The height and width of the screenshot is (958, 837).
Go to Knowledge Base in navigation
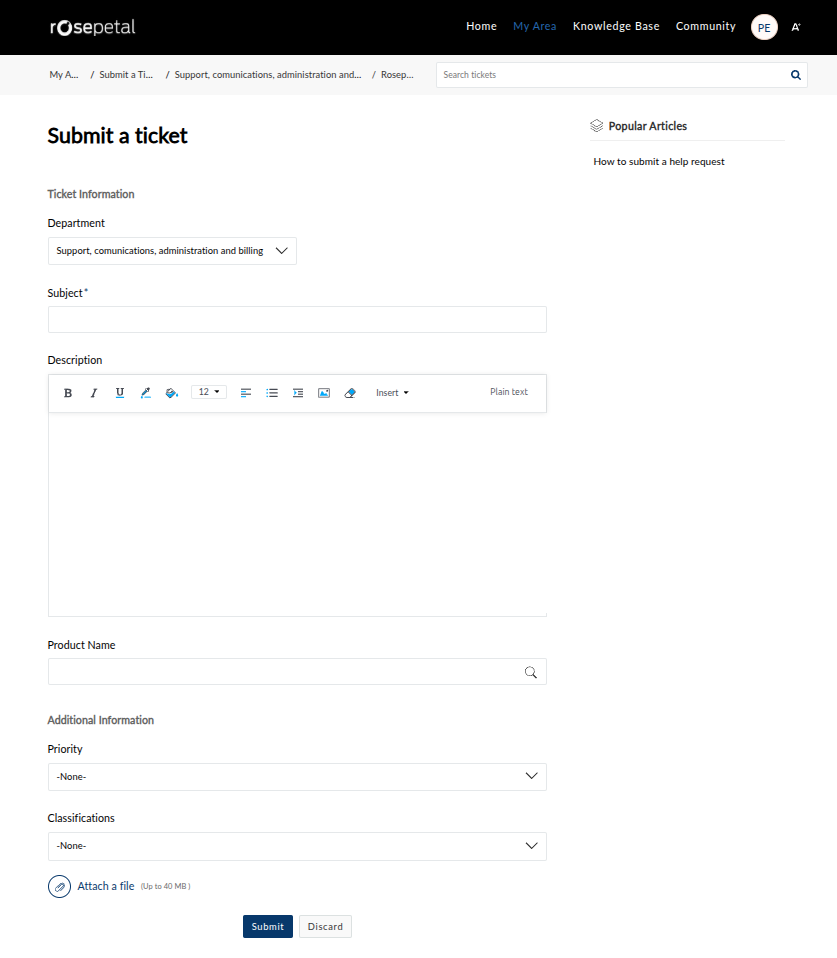tap(616, 27)
